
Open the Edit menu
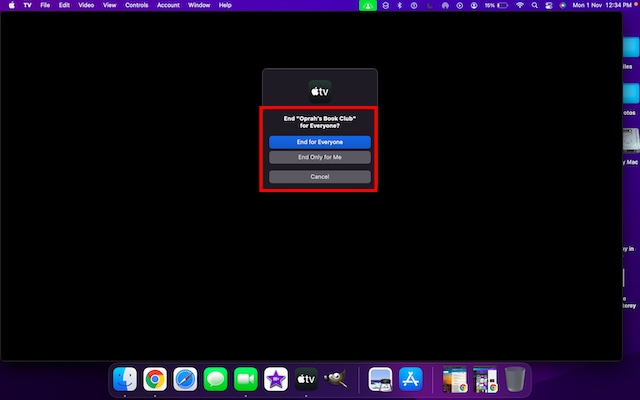[x=64, y=5]
